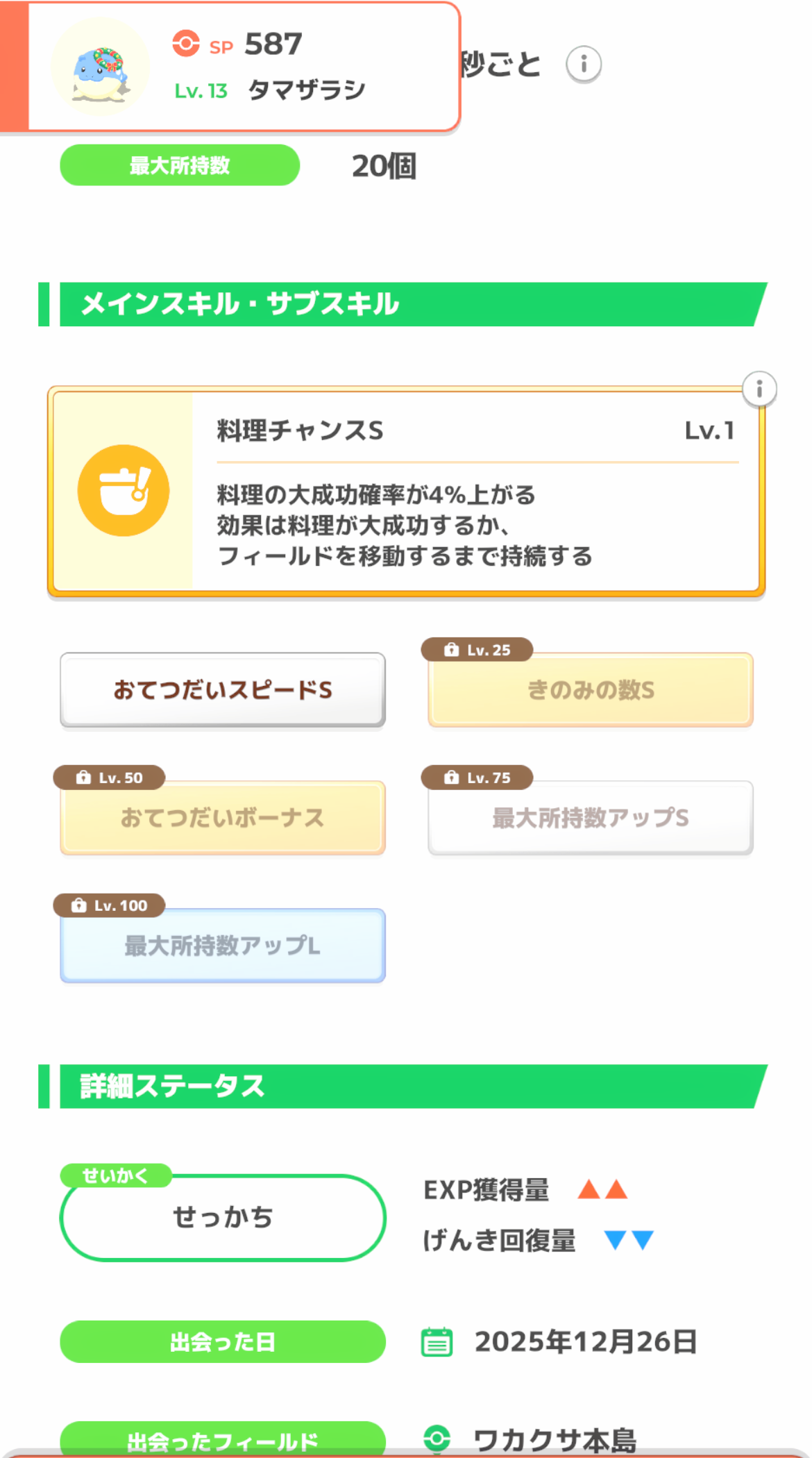This screenshot has width=812, height=1458.
Task: Tap the calendar icon by 2025年12月26日
Action: [437, 1341]
